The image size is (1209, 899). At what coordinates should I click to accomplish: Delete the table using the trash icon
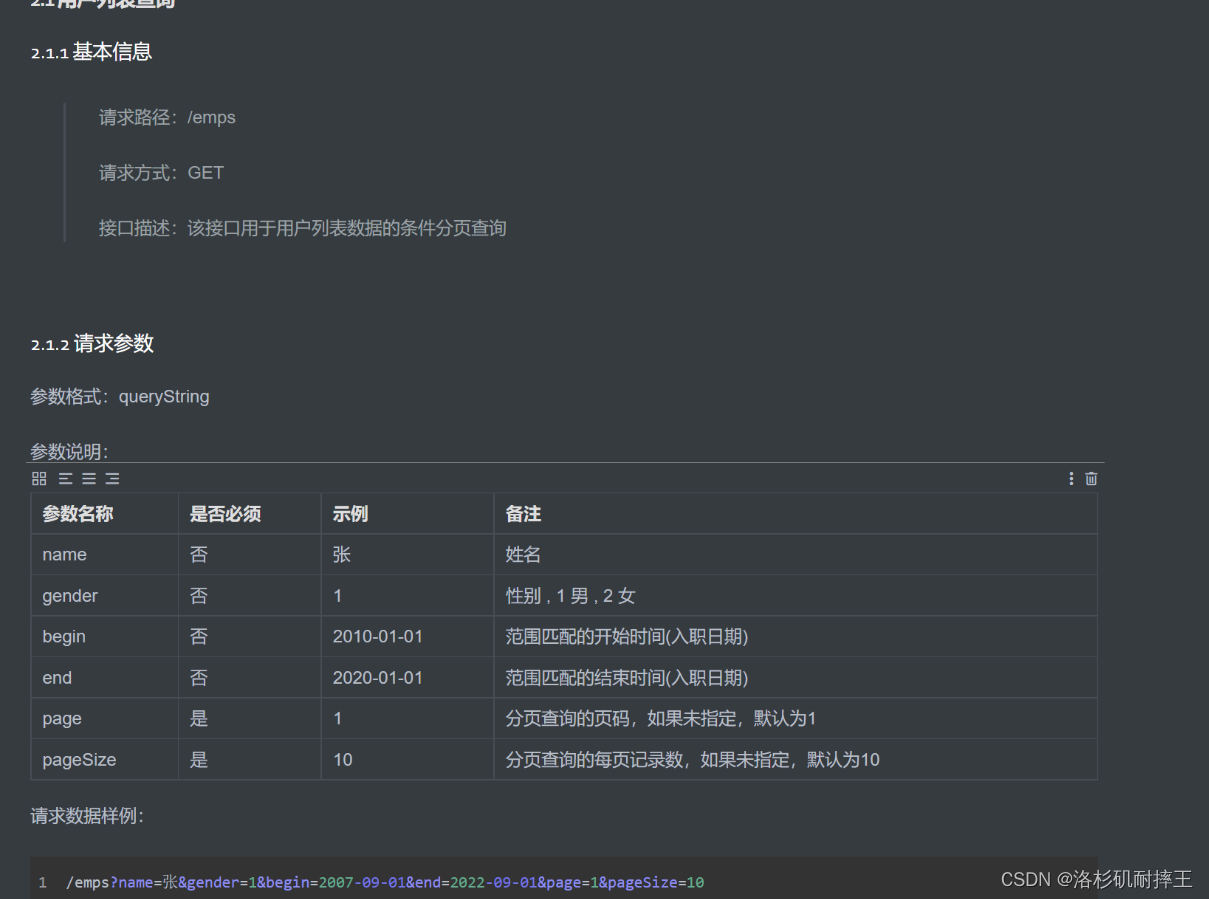pyautogui.click(x=1091, y=478)
